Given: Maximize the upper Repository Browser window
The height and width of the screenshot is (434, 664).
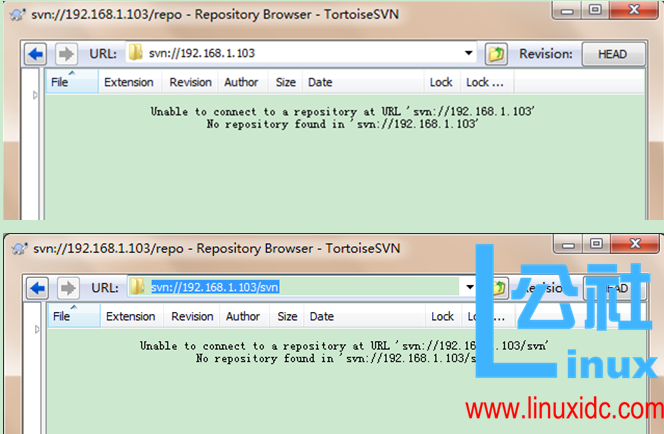Looking at the screenshot, I should (595, 12).
